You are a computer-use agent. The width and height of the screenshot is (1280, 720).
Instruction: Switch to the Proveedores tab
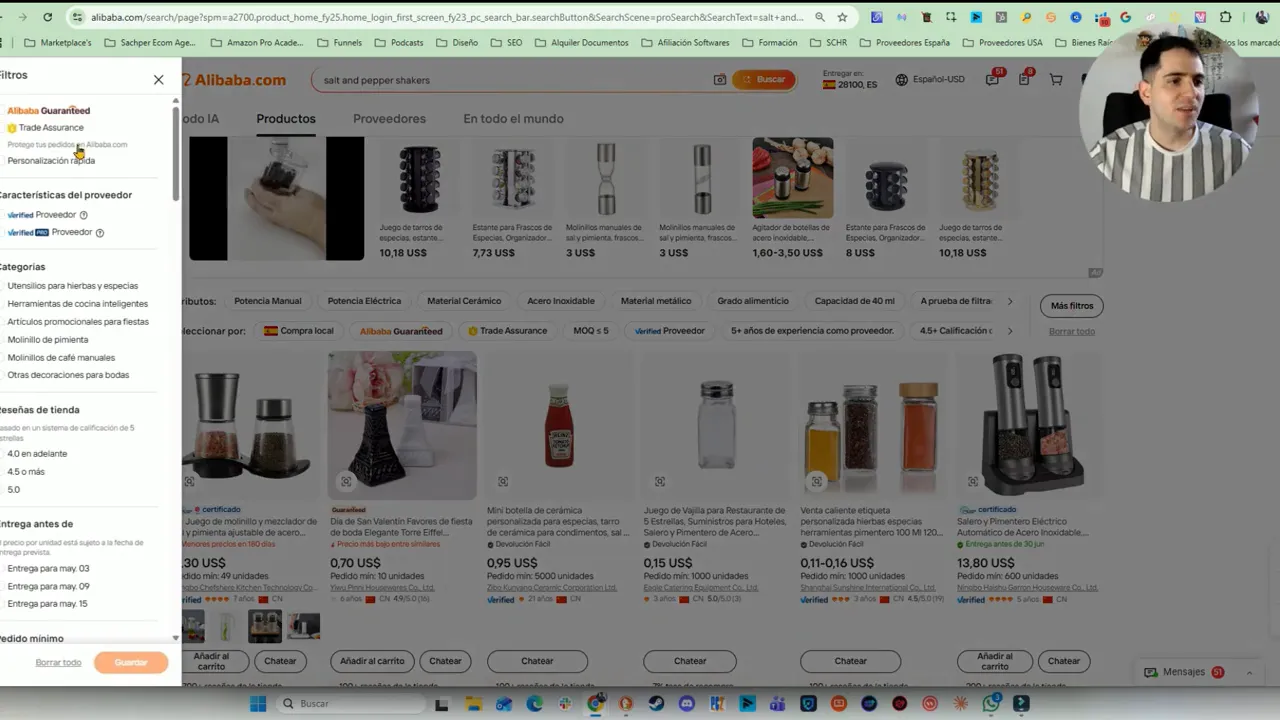389,119
